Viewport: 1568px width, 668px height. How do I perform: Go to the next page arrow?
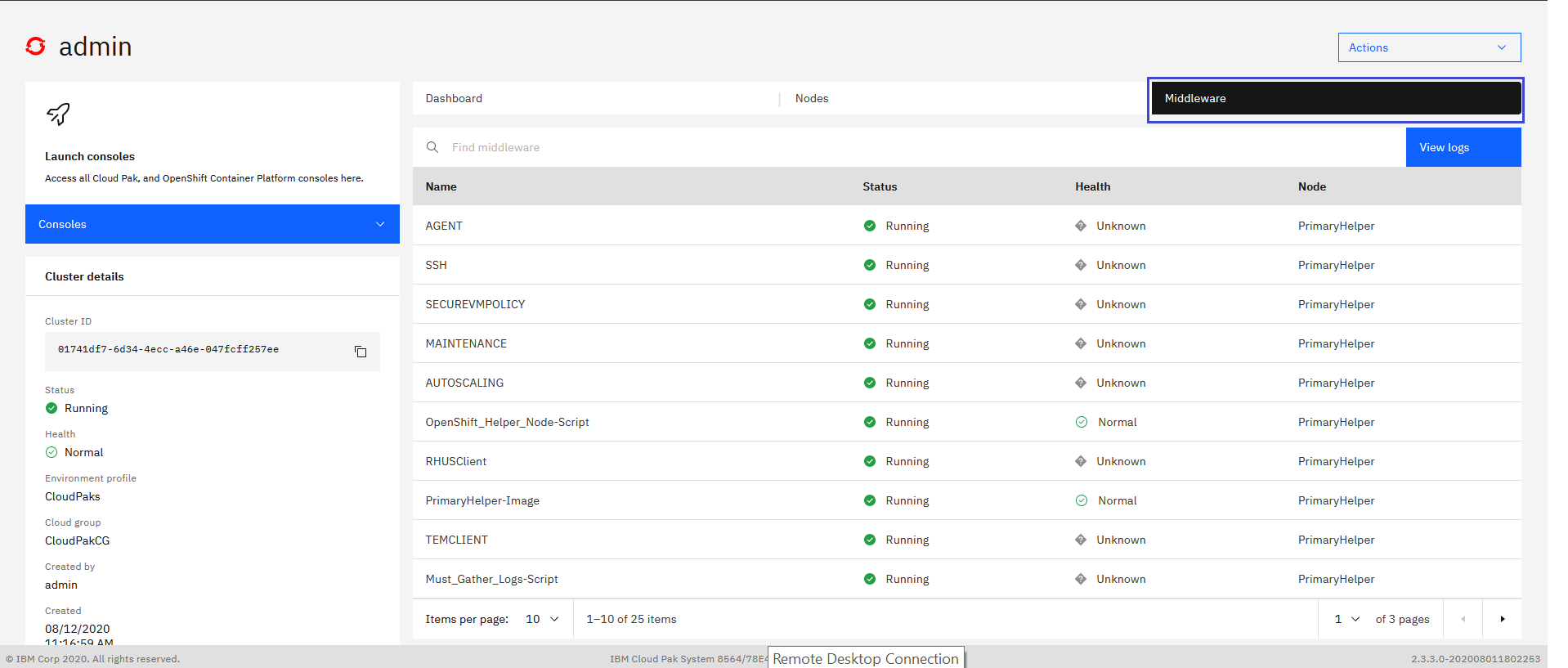(1503, 619)
